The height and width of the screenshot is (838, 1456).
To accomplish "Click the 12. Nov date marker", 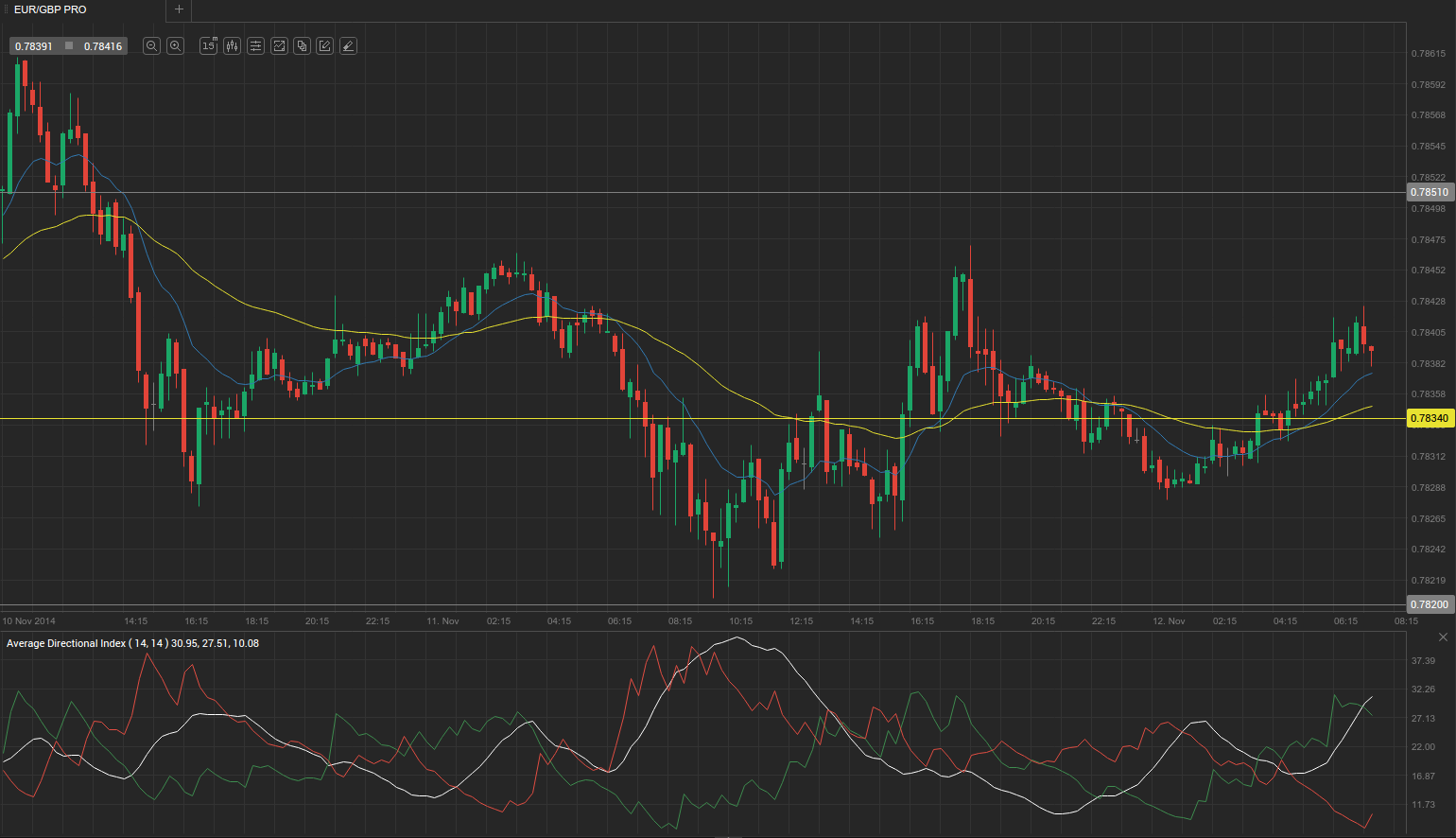I will pos(1169,621).
